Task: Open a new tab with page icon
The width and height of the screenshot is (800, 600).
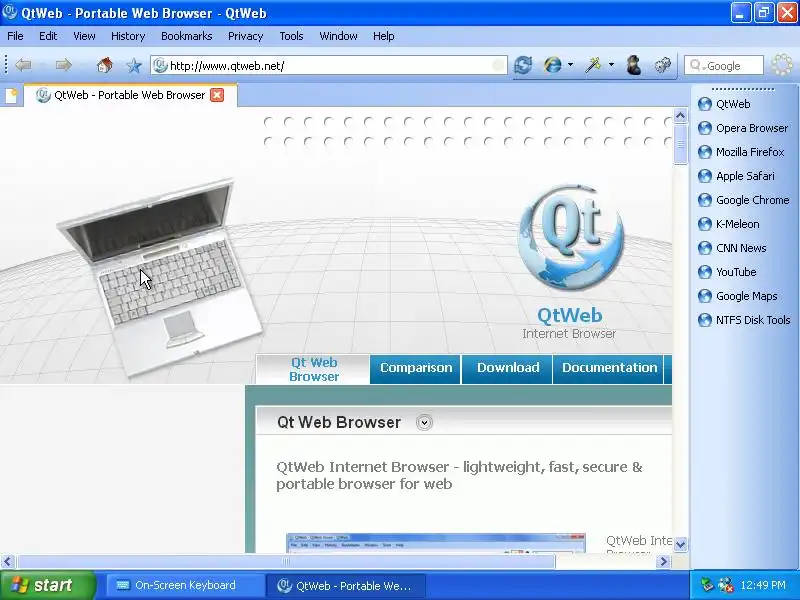Action: (11, 95)
